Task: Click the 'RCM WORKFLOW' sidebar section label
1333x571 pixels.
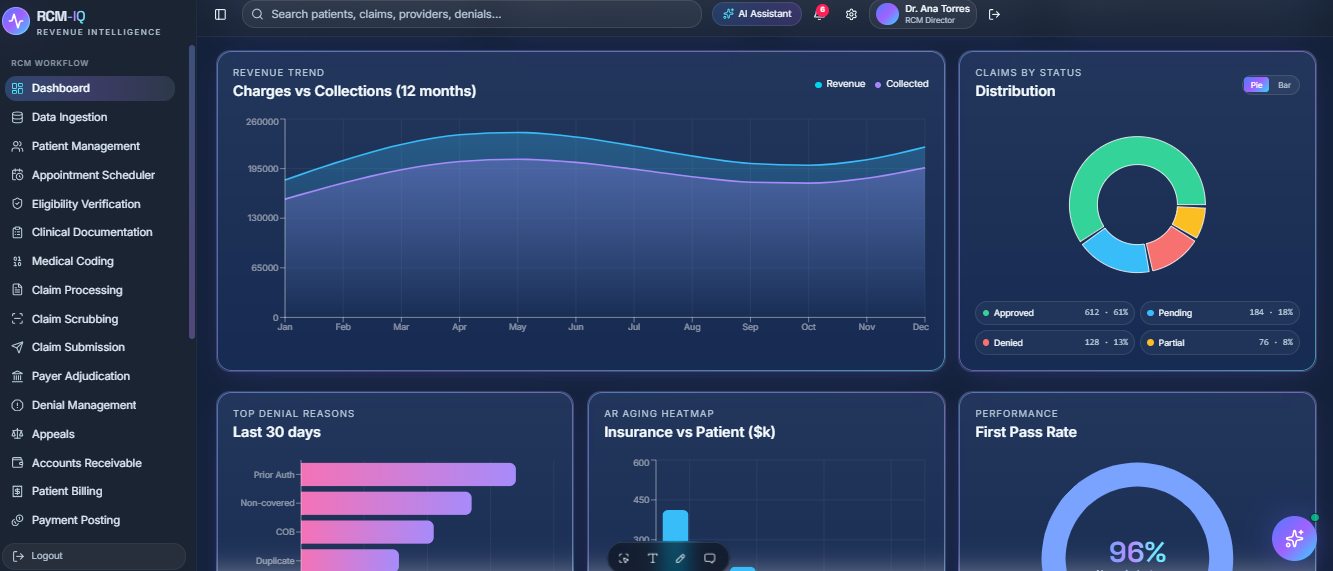Action: click(x=50, y=63)
